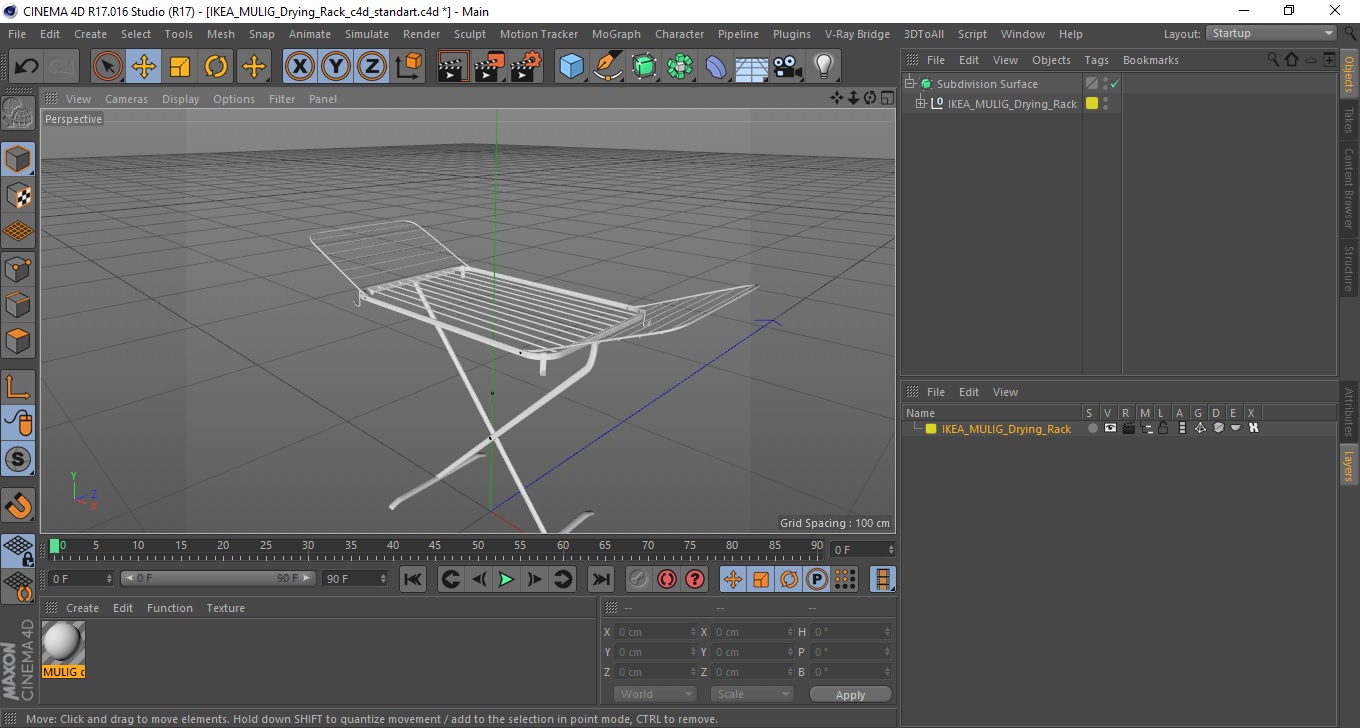Open the Attributes side tab
The width and height of the screenshot is (1360, 728).
tap(1348, 412)
